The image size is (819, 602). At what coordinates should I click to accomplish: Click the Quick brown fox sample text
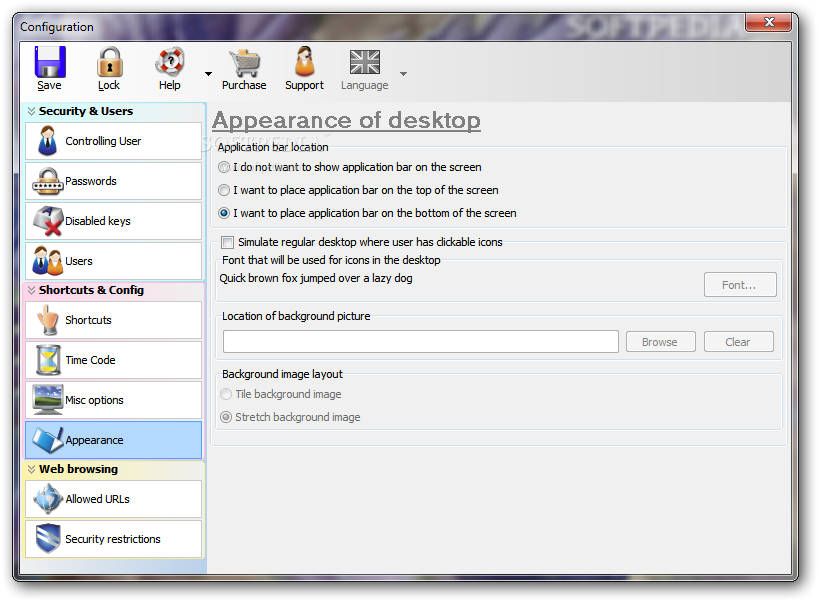coord(315,278)
